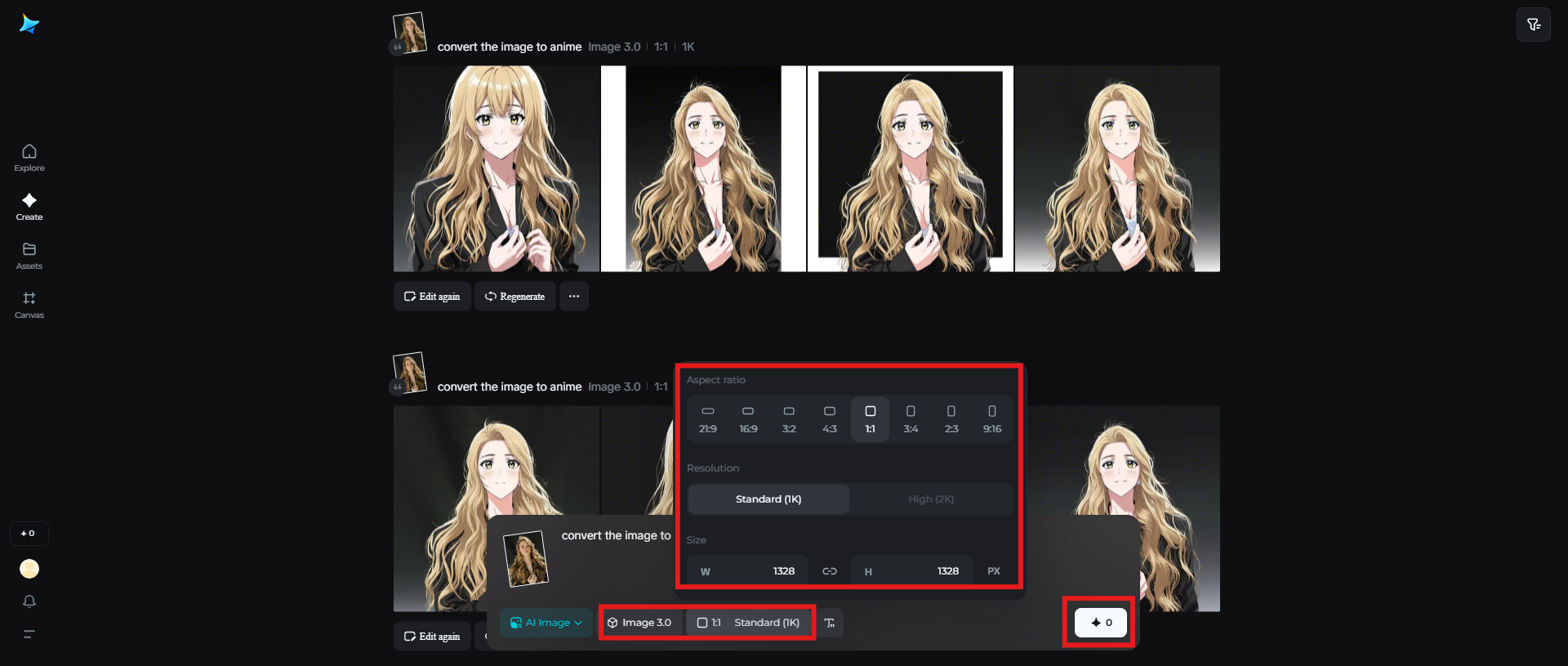The width and height of the screenshot is (1568, 666).
Task: Select the 3:4 aspect ratio
Action: coord(911,419)
